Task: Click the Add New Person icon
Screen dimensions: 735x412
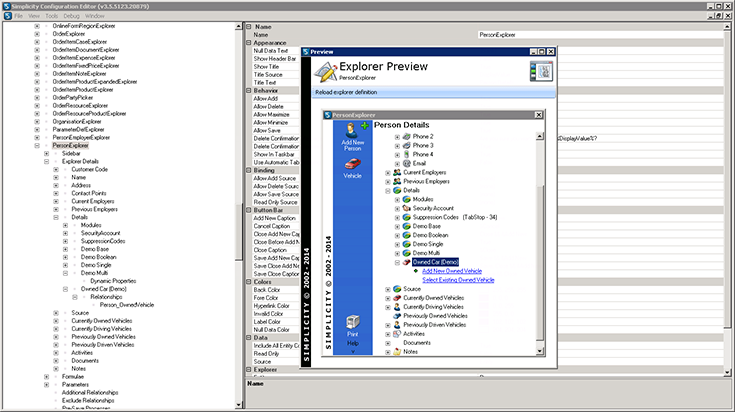Action: pos(352,130)
